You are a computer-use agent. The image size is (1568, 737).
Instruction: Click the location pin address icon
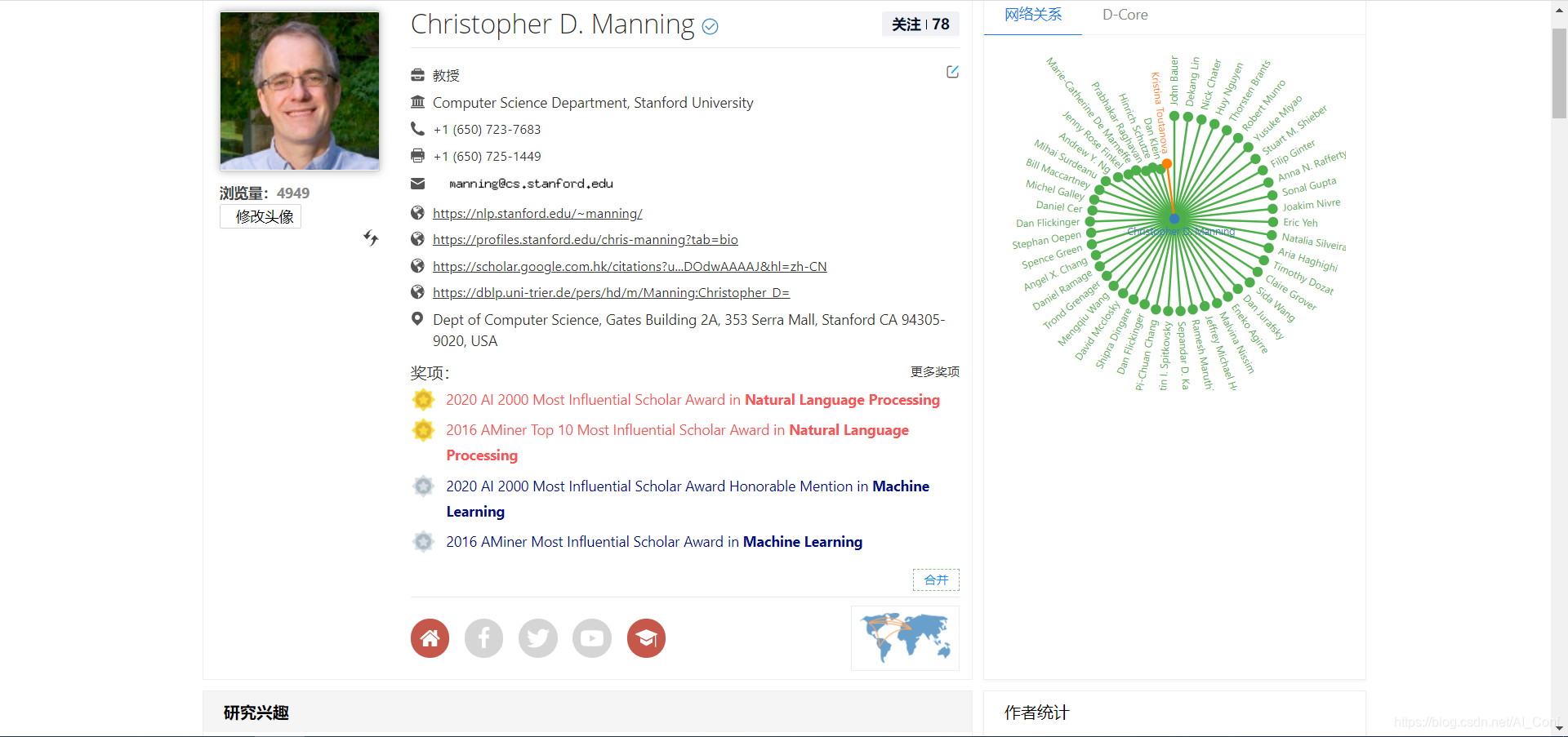417,319
